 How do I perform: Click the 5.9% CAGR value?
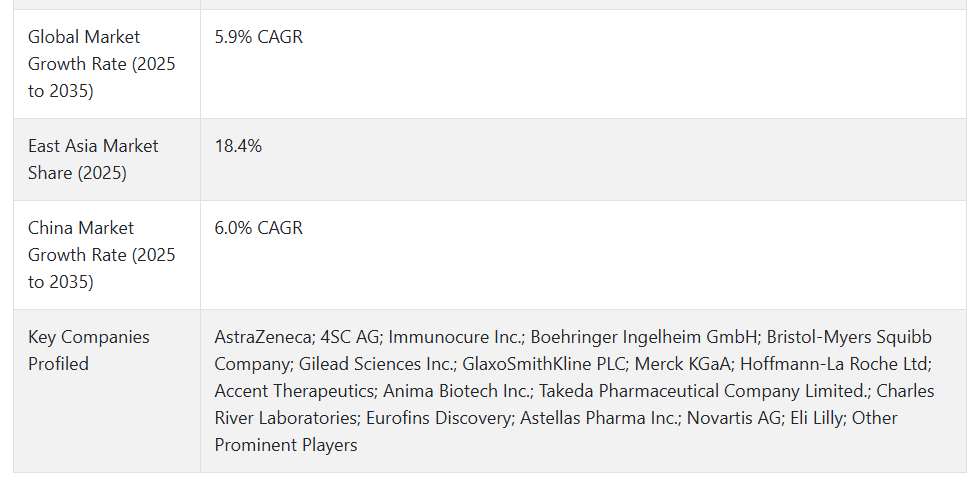tap(259, 37)
